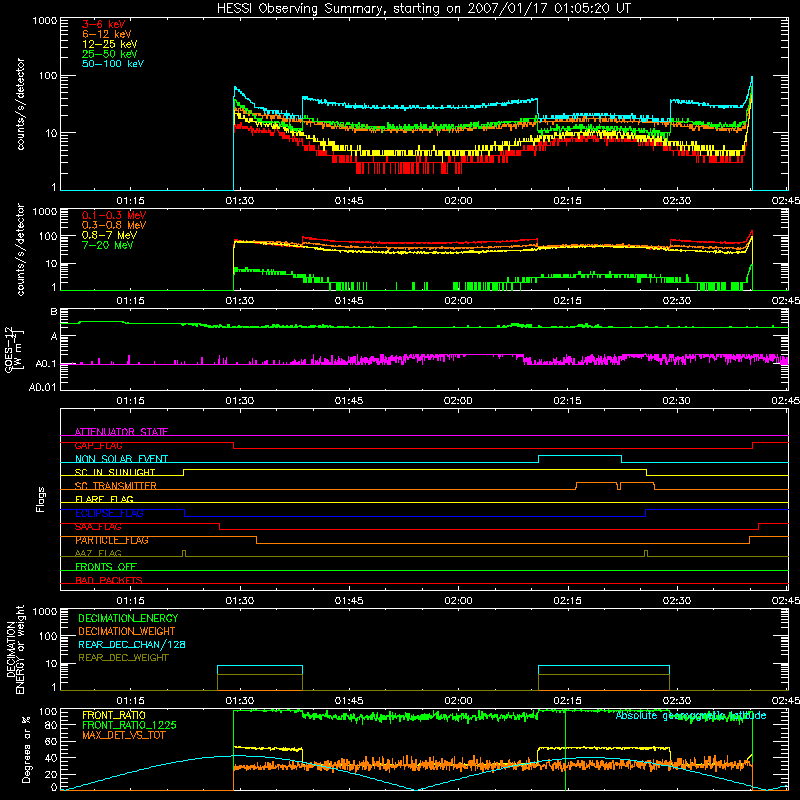
Task: Choose the REAR_DEC_CHAN/128 legend label
Action: click(x=132, y=644)
